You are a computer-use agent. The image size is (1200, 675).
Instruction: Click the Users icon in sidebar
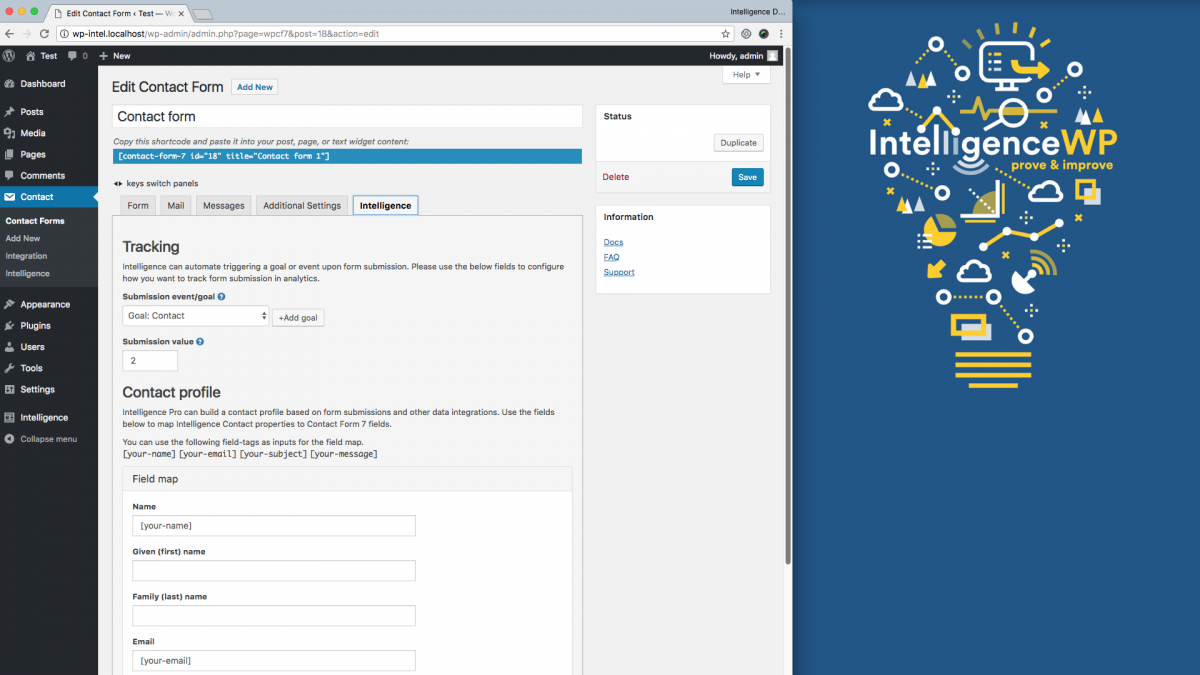pos(9,347)
